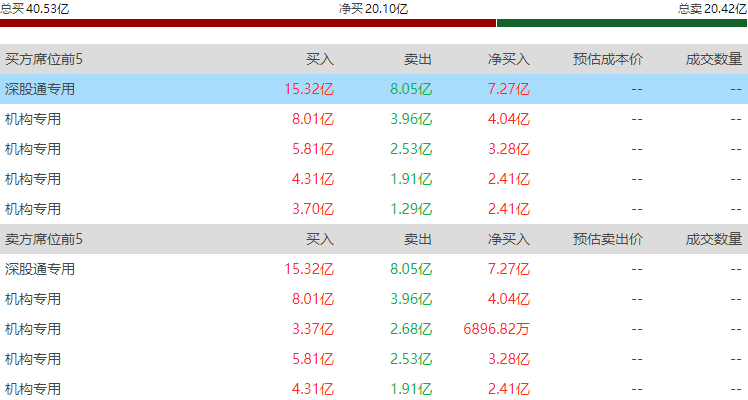Click 3.96亿 sell value in buyer section
The width and height of the screenshot is (748, 400).
pyautogui.click(x=411, y=119)
